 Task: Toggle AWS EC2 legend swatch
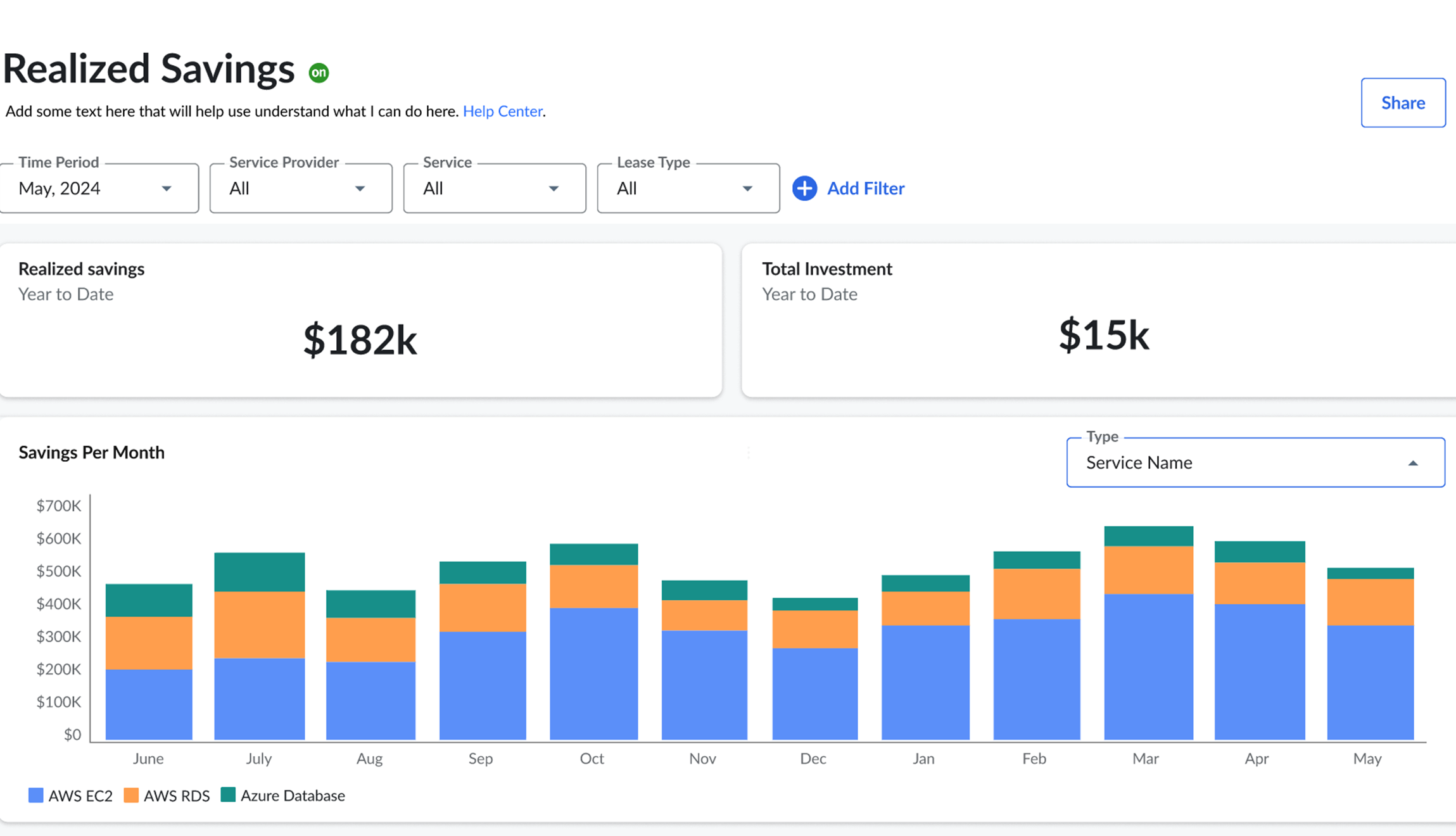coord(36,795)
